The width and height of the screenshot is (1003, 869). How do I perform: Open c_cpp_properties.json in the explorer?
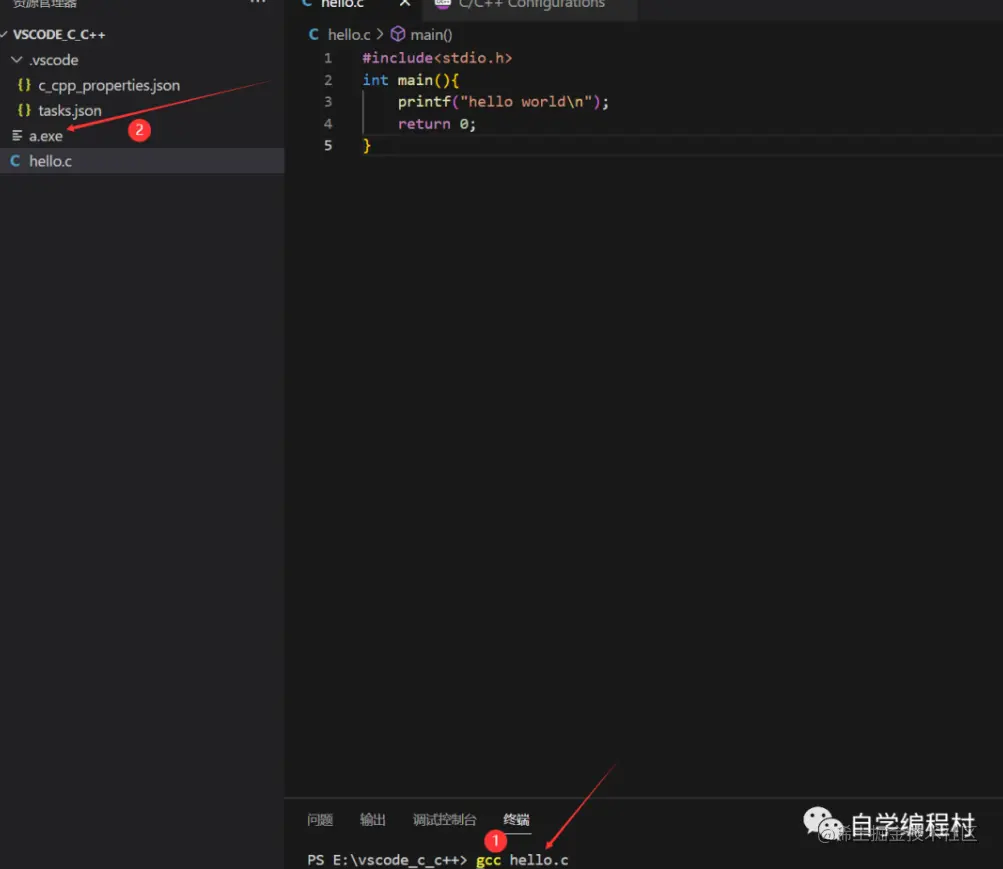point(109,85)
